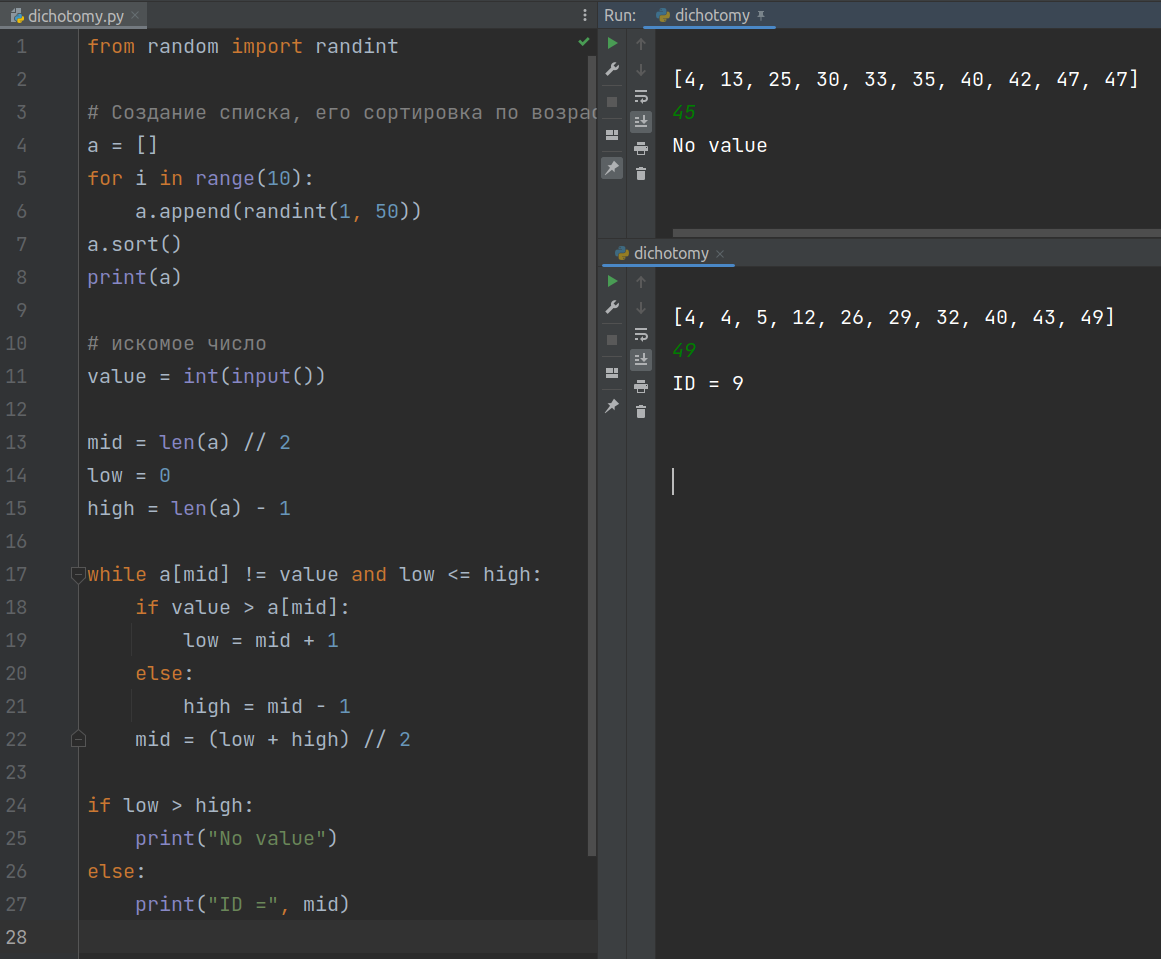Click the editor vertical scrollbar
Screen dimensions: 1161x959
[x=592, y=455]
